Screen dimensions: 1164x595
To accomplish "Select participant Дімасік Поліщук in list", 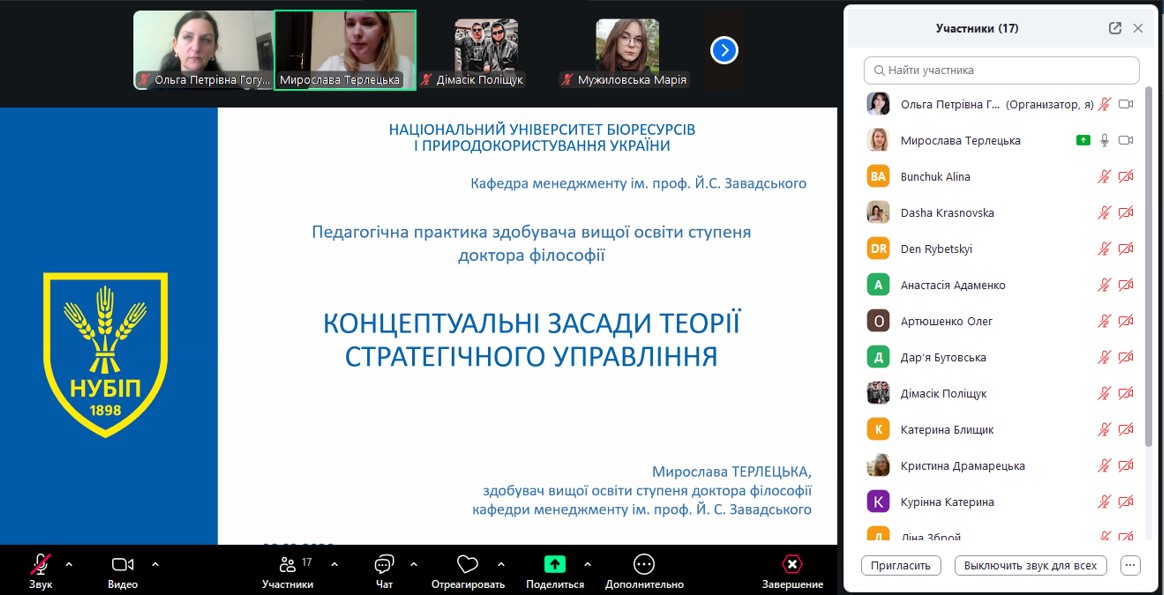I will click(1001, 393).
